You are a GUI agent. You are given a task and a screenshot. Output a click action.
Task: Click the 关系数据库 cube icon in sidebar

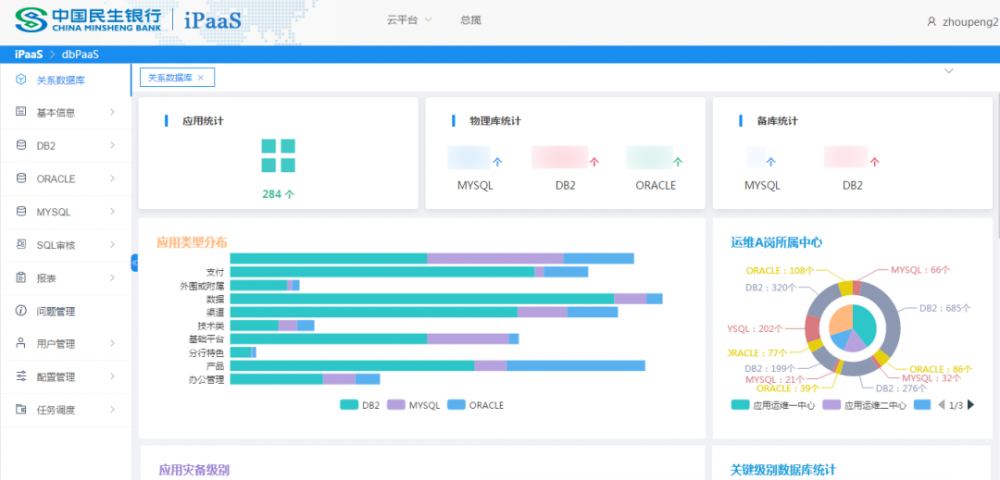click(21, 80)
